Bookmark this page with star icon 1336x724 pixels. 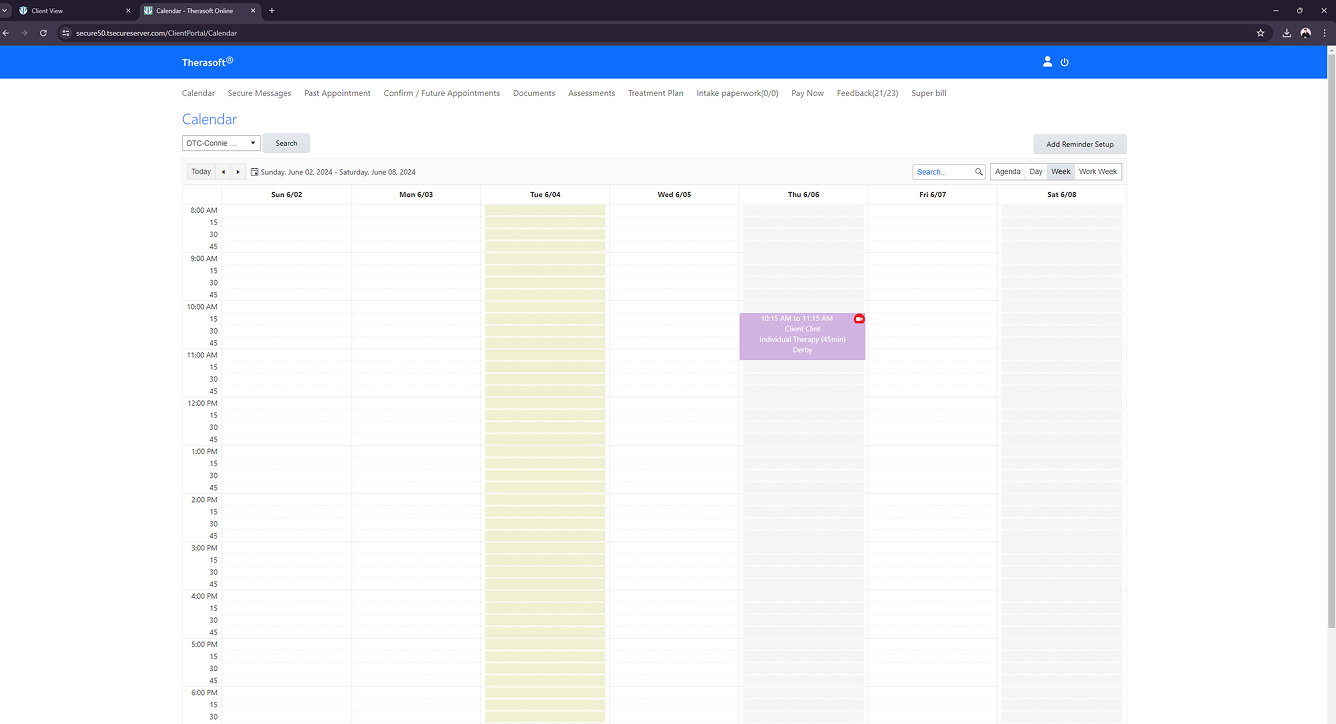(1261, 33)
